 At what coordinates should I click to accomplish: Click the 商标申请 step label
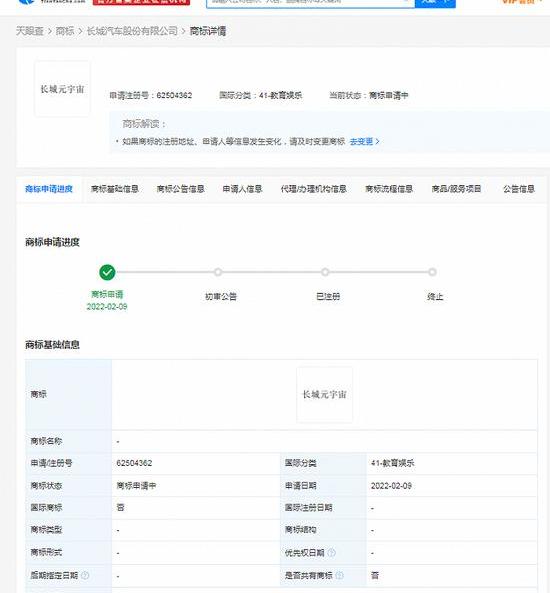tap(107, 294)
